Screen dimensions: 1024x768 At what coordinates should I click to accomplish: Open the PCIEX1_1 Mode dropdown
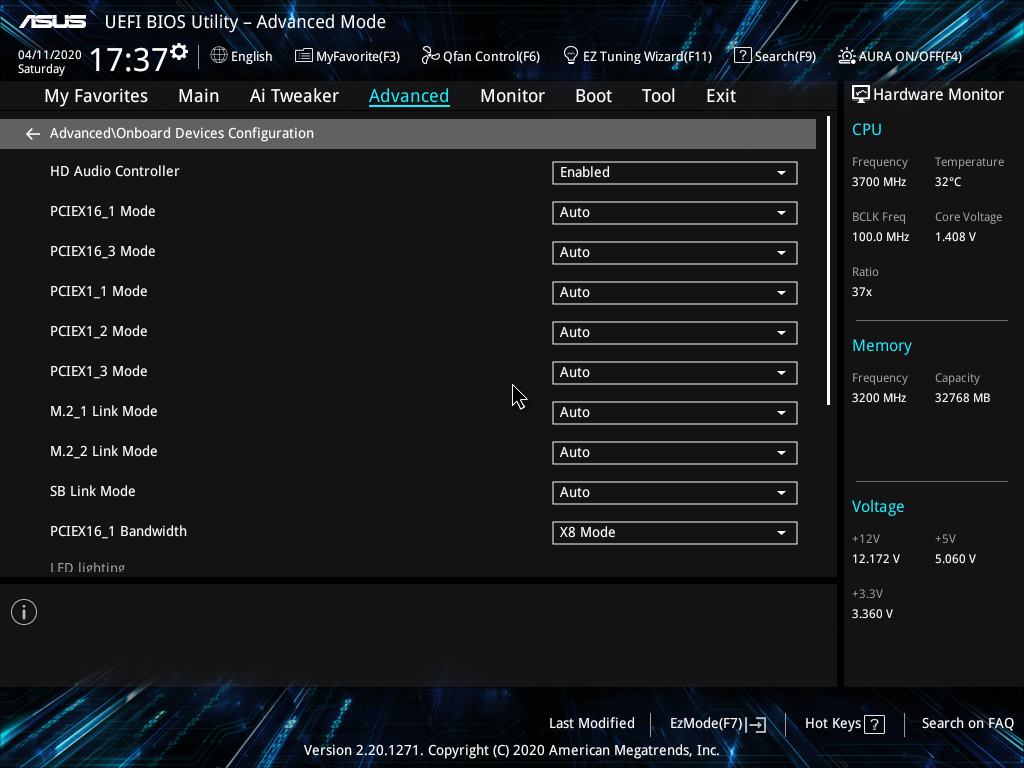[x=675, y=293]
